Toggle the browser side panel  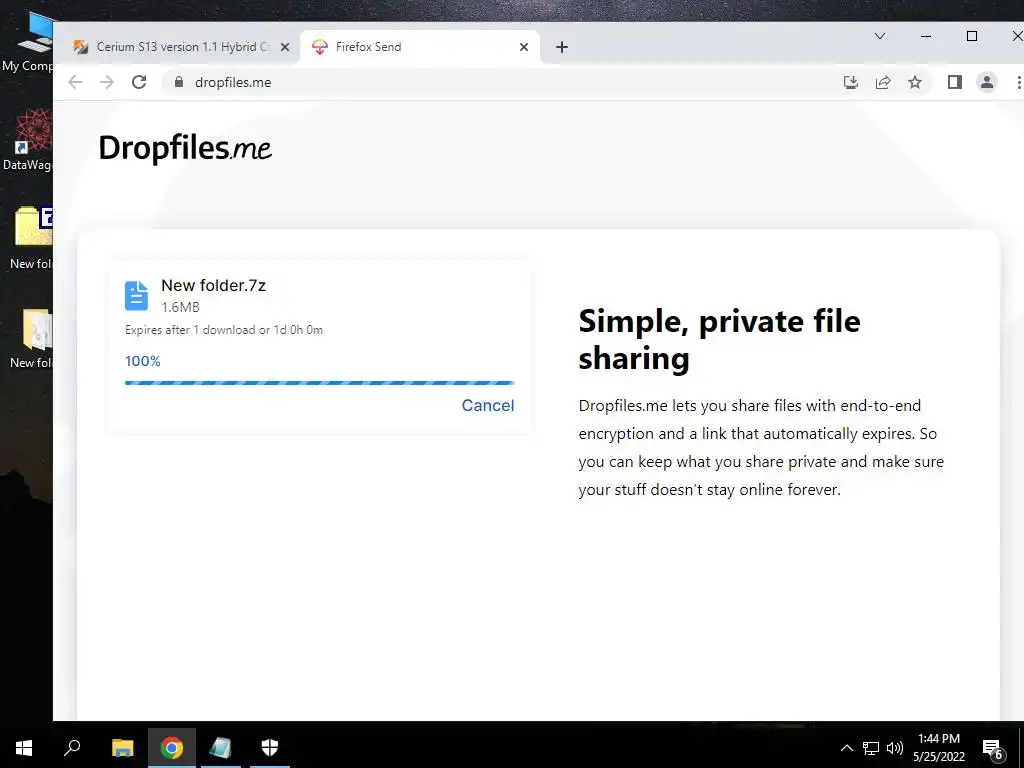[x=955, y=82]
